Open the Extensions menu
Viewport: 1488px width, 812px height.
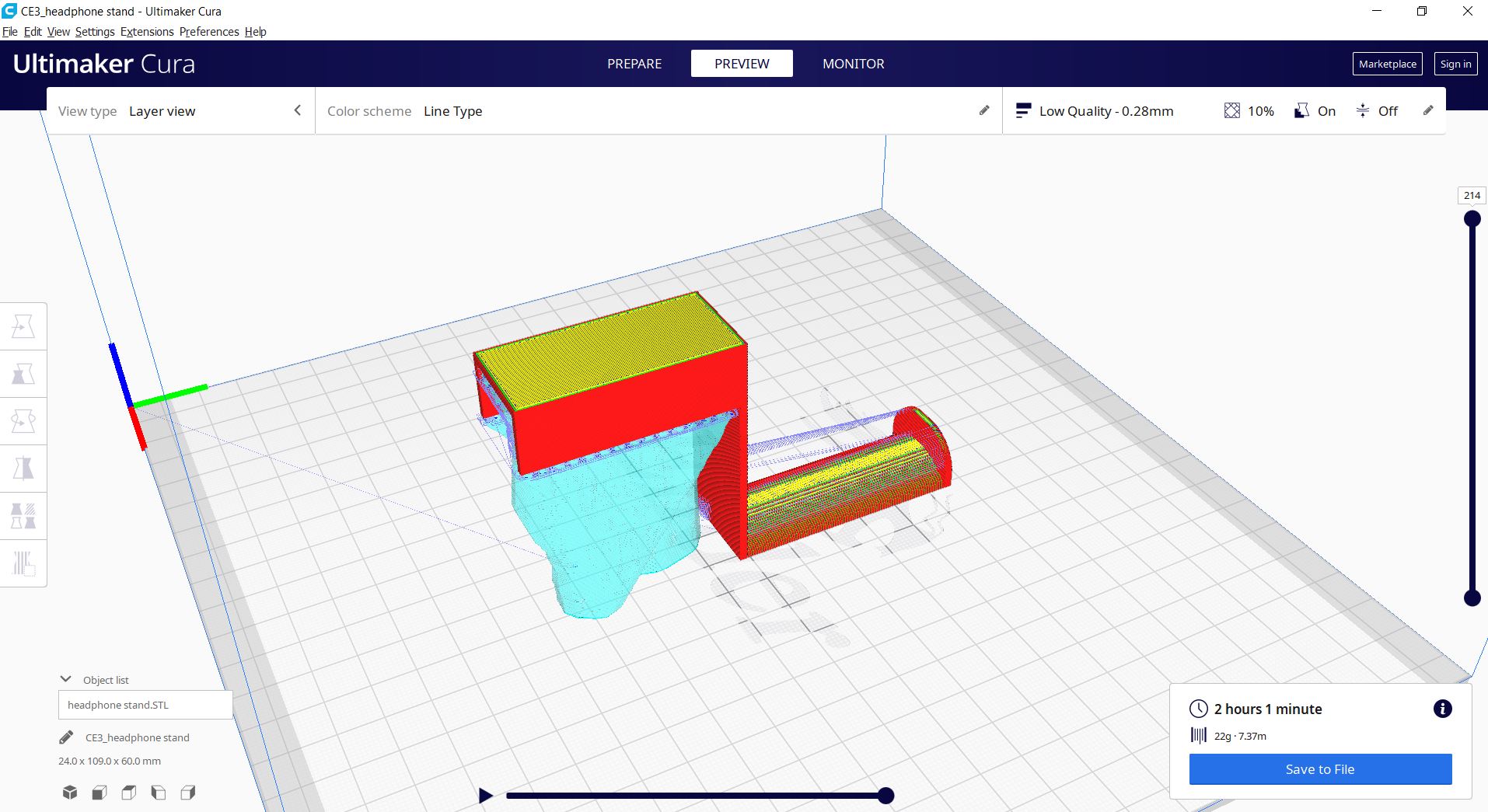(147, 32)
